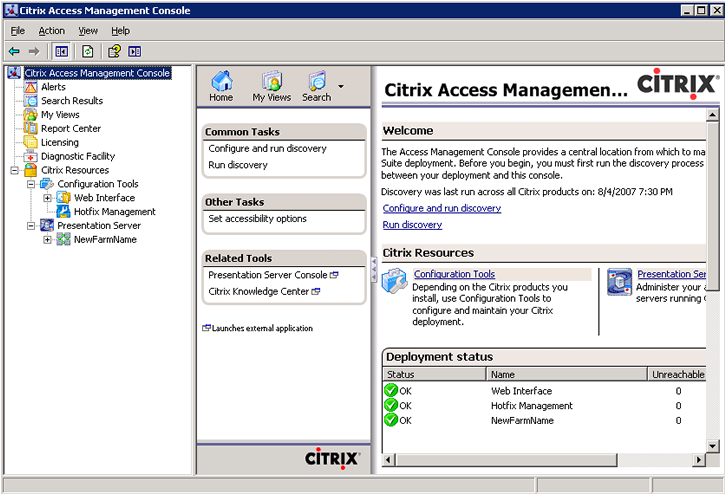Click the vertical scrollbar up arrow

click(713, 114)
